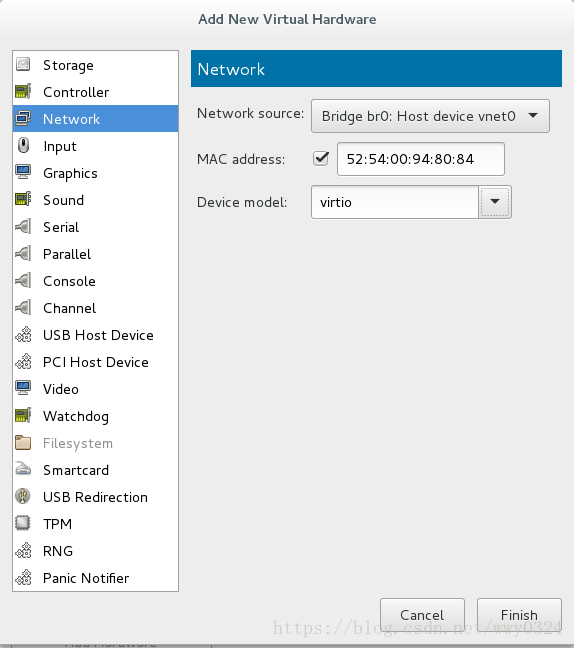The height and width of the screenshot is (648, 574).
Task: Click the Smartcard reader icon
Action: coord(23,469)
